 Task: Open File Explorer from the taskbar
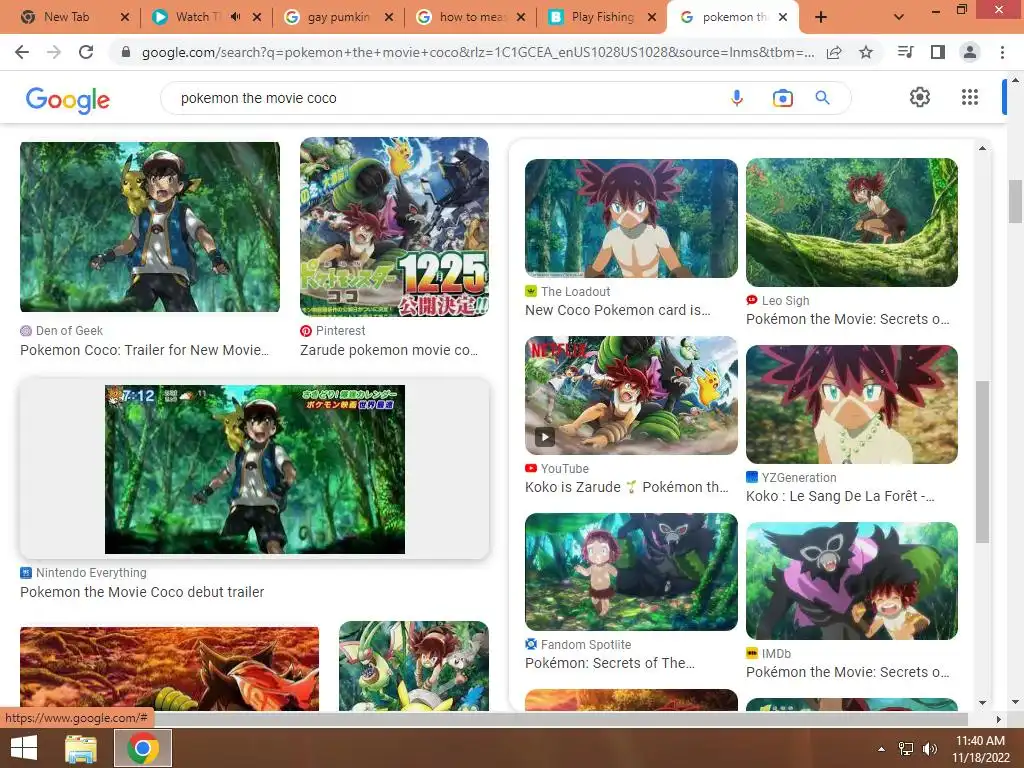tap(80, 748)
